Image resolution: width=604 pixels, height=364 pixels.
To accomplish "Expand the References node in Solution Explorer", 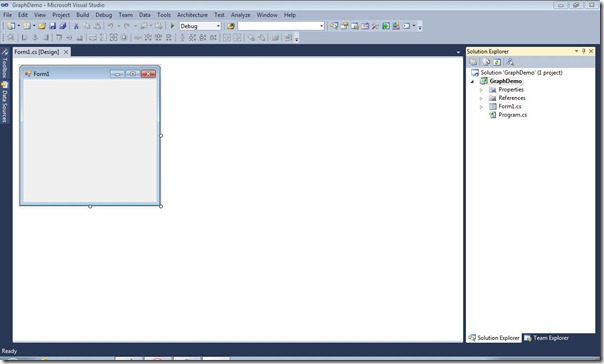I will coord(481,98).
